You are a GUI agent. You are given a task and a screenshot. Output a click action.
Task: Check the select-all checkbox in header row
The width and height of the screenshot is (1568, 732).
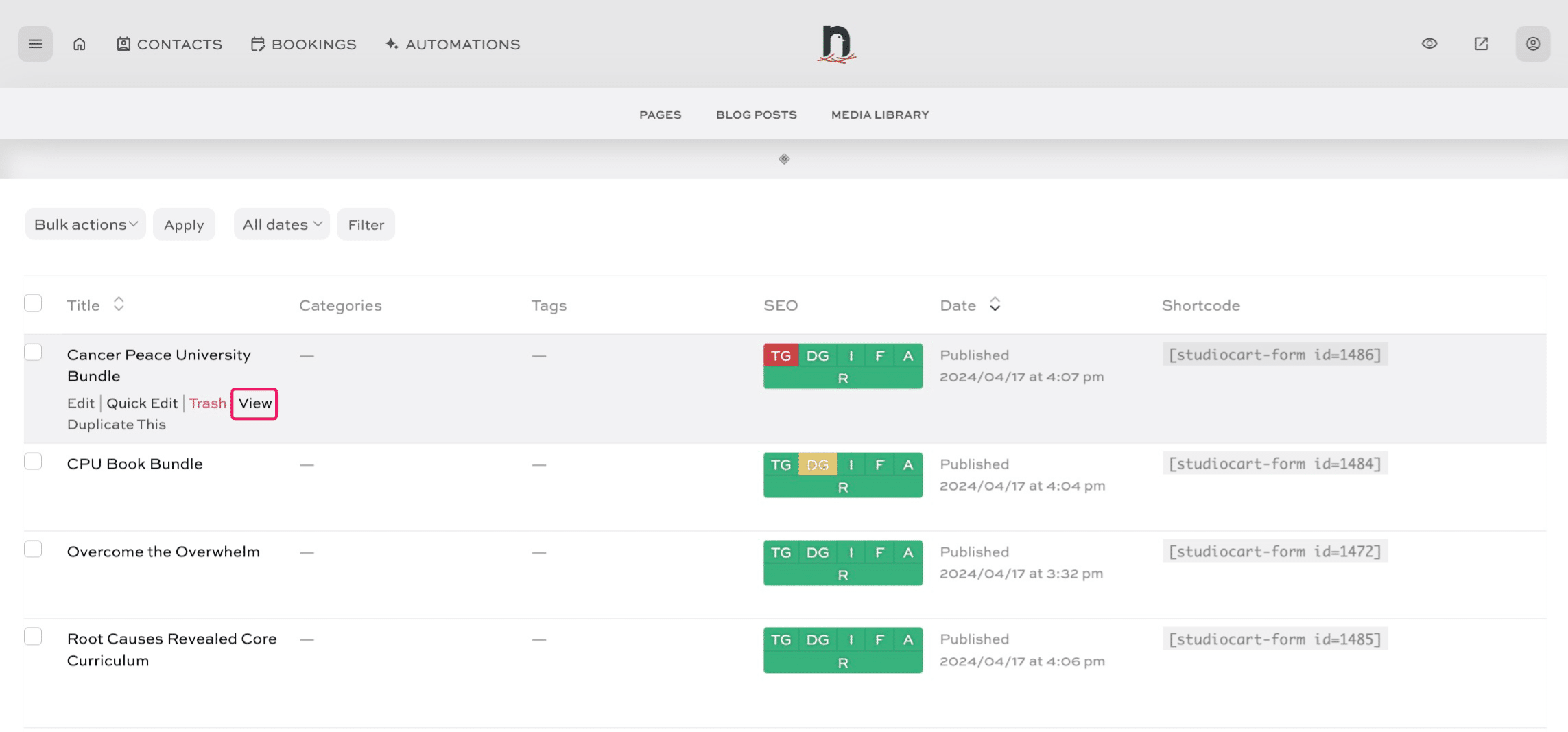tap(33, 303)
